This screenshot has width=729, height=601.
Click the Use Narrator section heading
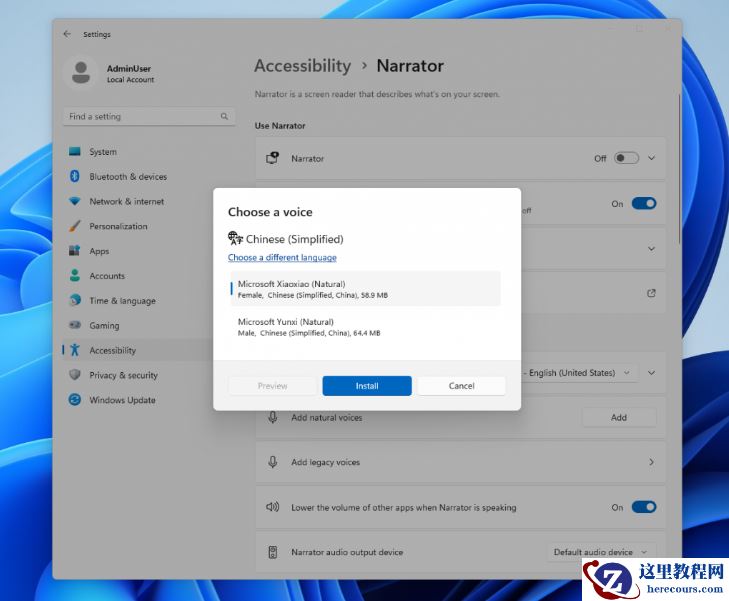coord(280,125)
